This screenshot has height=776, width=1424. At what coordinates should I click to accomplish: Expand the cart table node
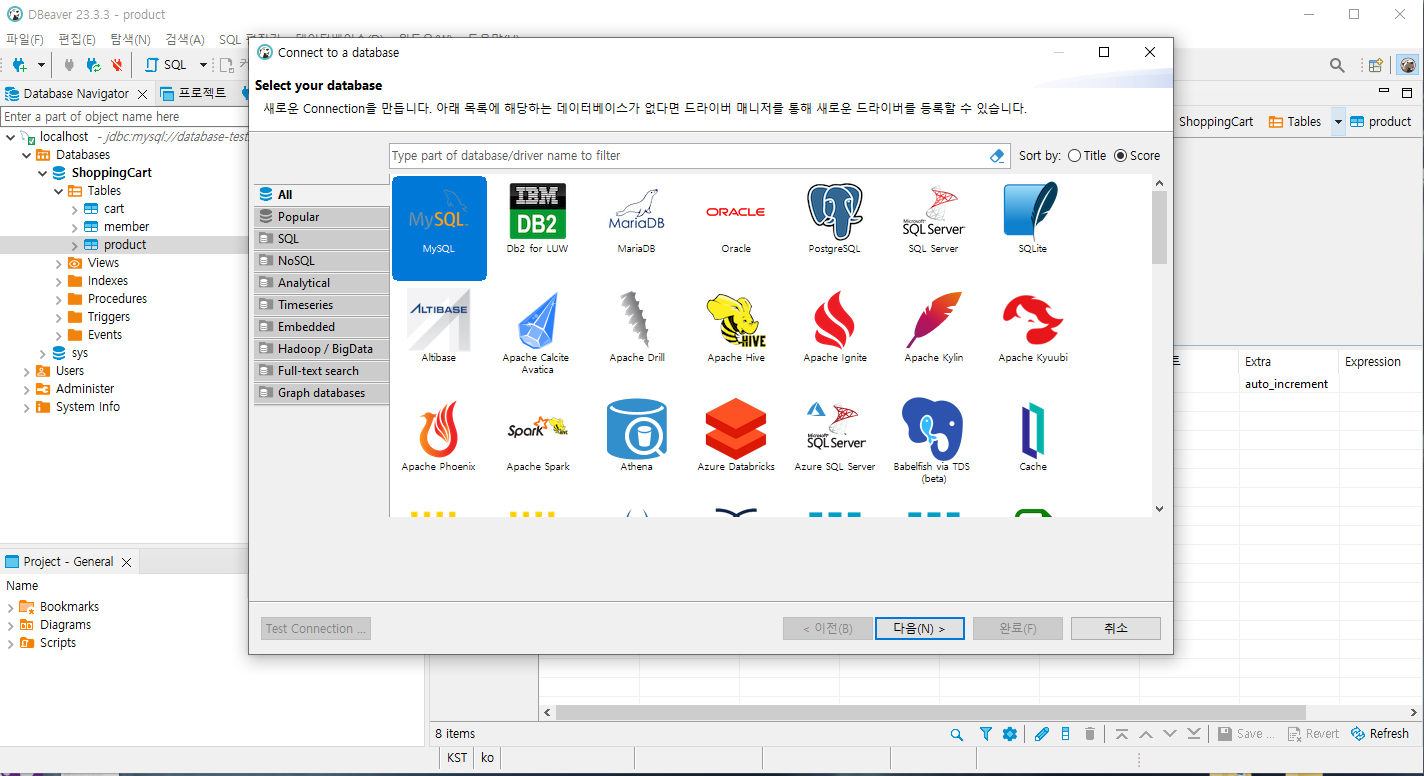(74, 209)
